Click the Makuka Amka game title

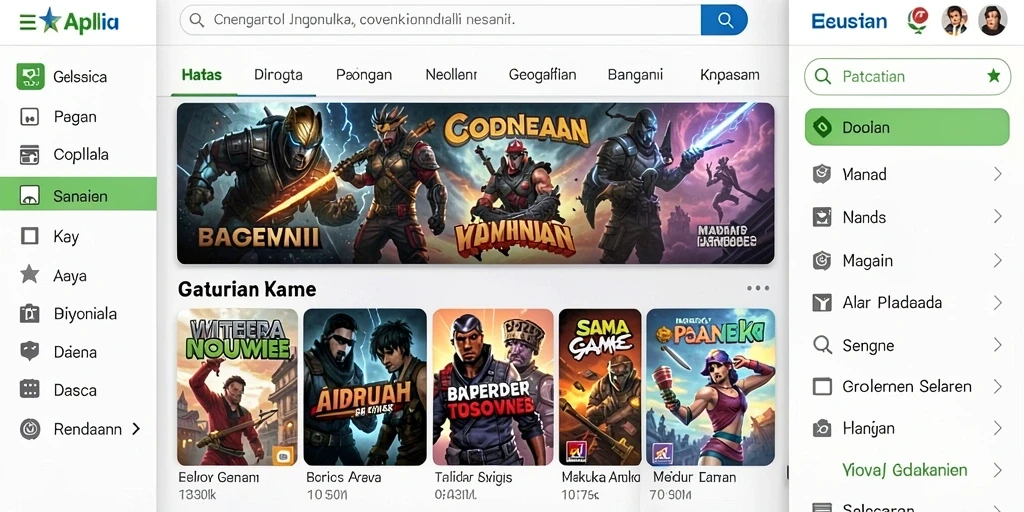[x=601, y=477]
